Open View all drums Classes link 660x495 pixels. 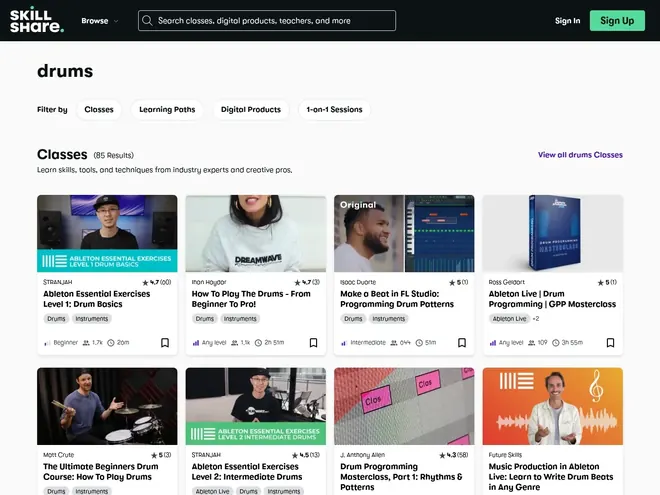coord(580,155)
